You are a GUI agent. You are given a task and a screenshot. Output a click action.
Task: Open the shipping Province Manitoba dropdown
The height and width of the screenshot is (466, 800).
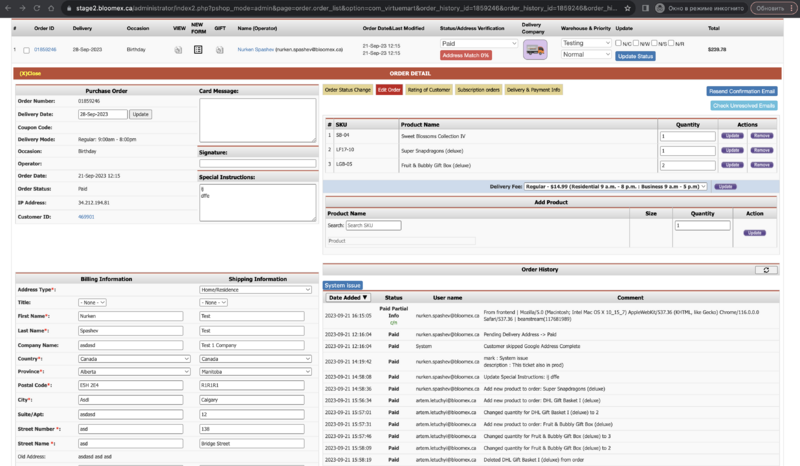click(256, 372)
